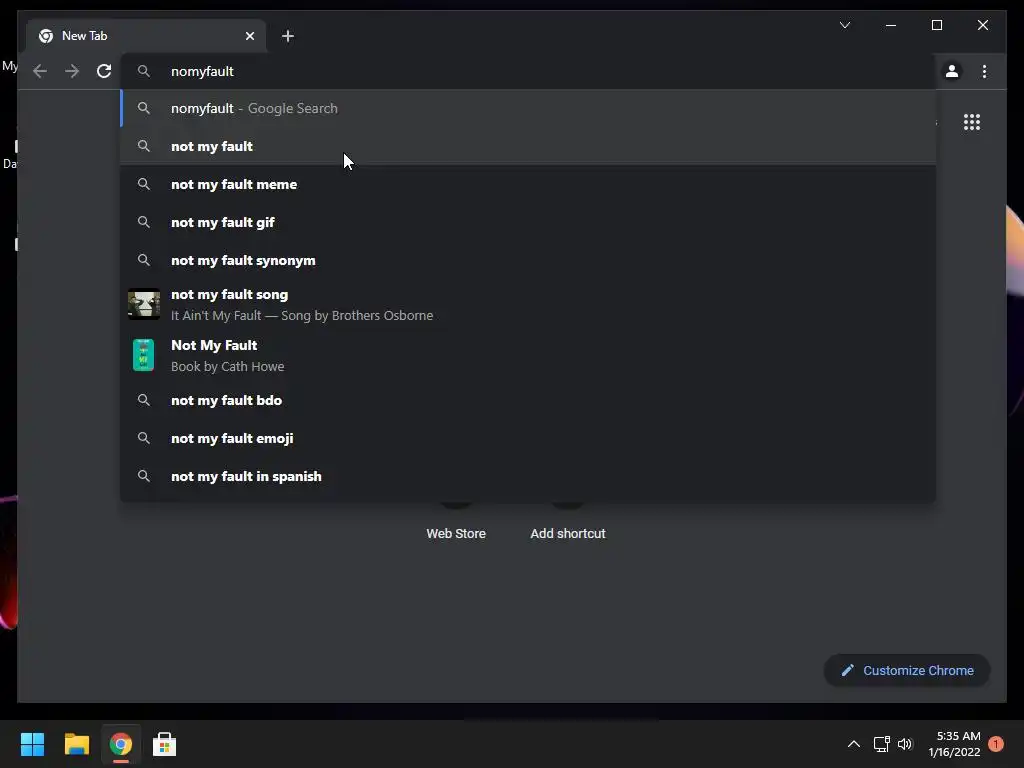1024x768 pixels.
Task: Expand the system tray hidden icons chevron
Action: (x=854, y=744)
